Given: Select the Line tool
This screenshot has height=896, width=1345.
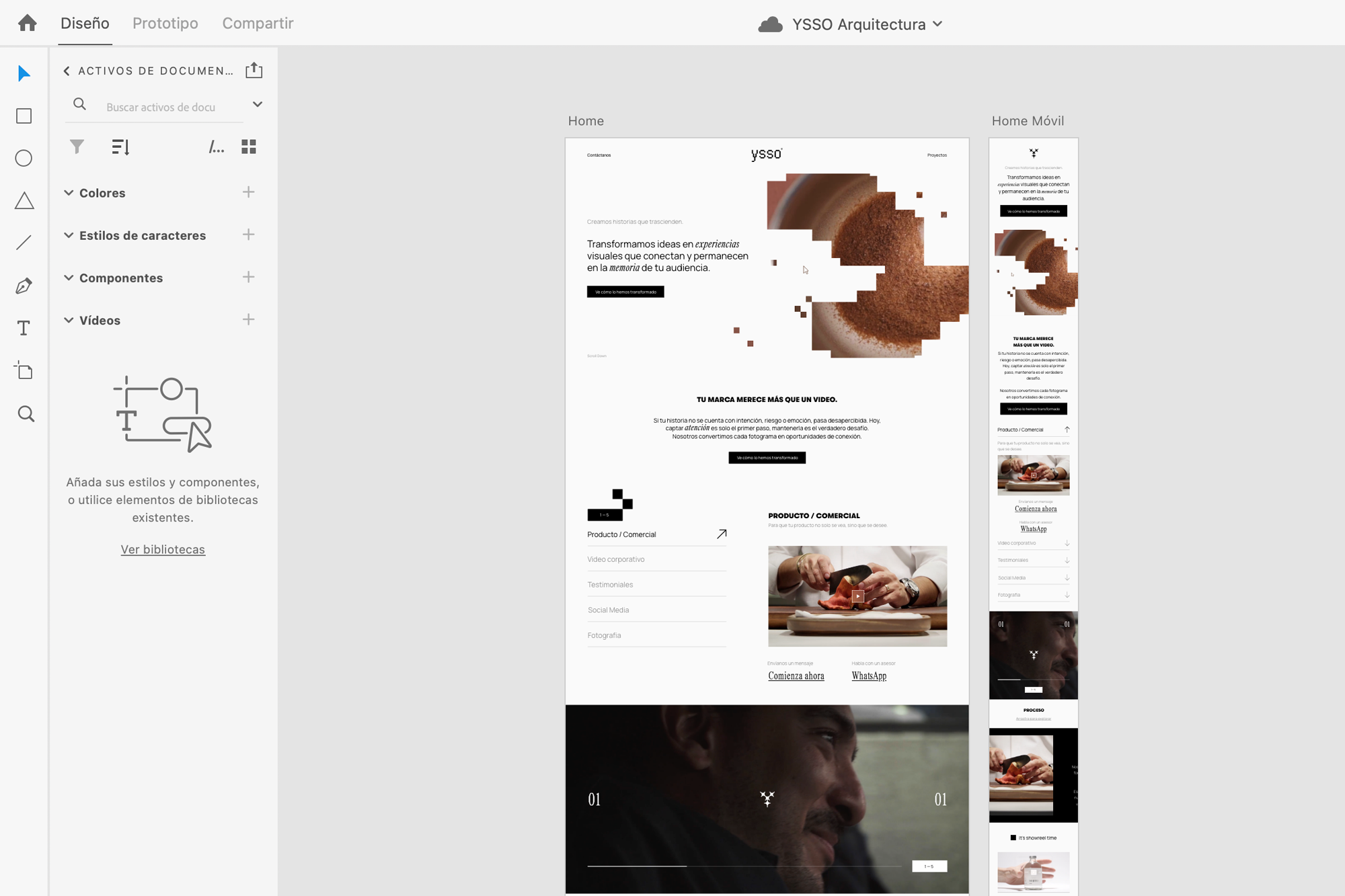Looking at the screenshot, I should (24, 243).
